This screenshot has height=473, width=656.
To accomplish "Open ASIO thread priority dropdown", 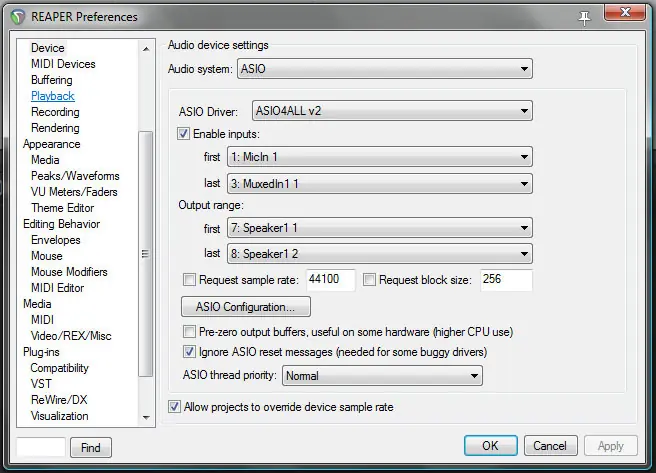I will click(x=382, y=376).
